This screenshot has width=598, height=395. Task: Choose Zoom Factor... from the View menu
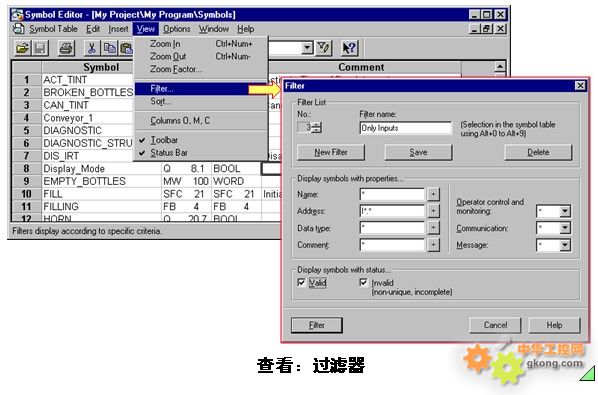coord(201,69)
